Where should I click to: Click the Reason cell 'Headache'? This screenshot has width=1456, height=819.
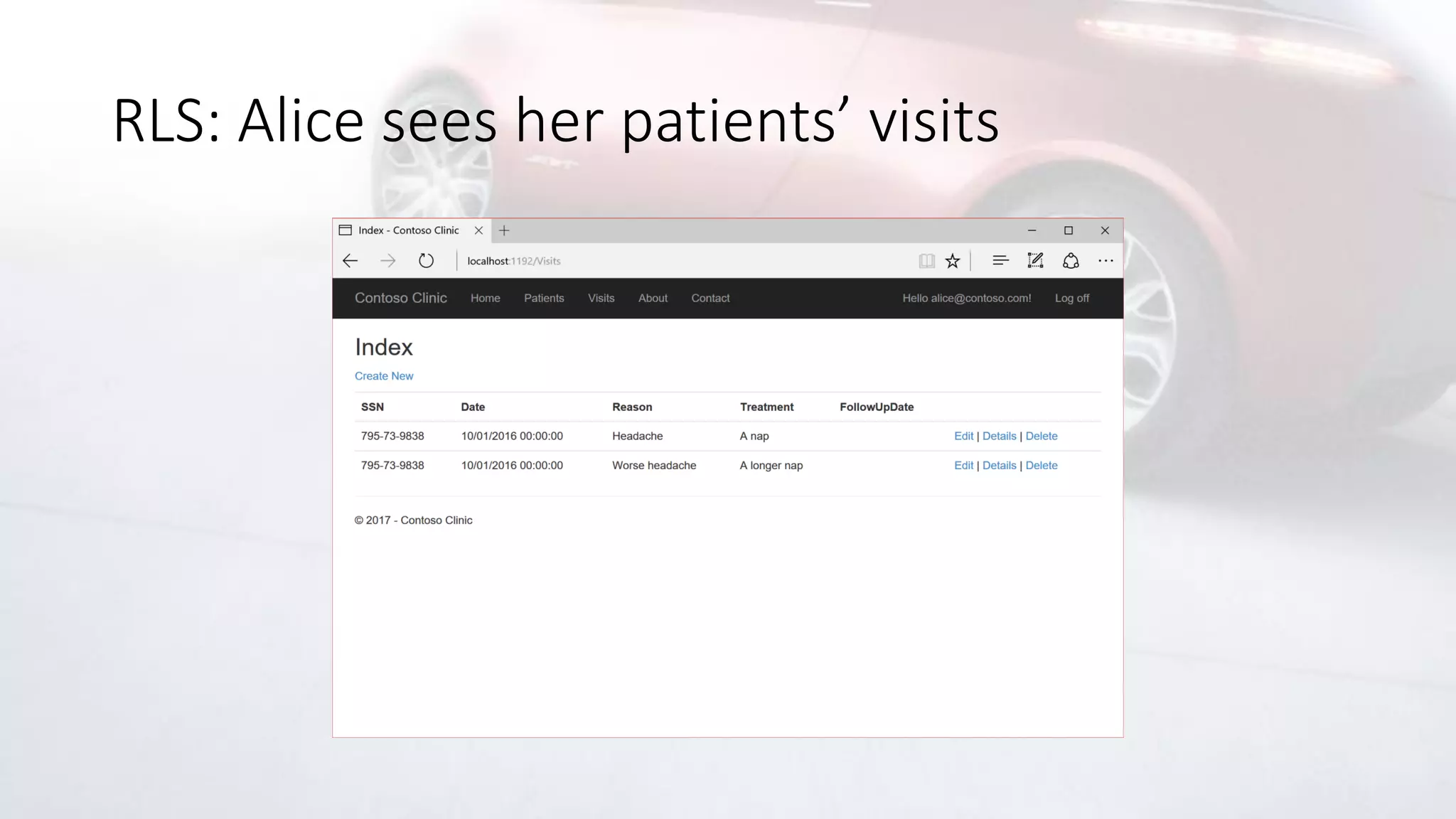click(638, 436)
